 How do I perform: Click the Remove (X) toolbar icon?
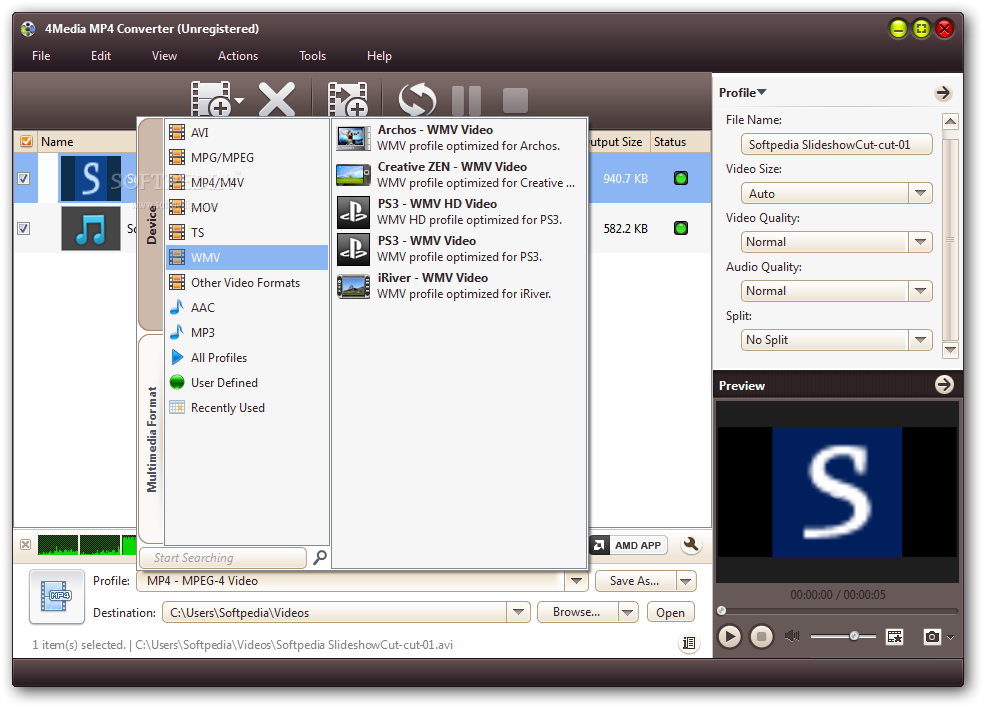point(277,99)
